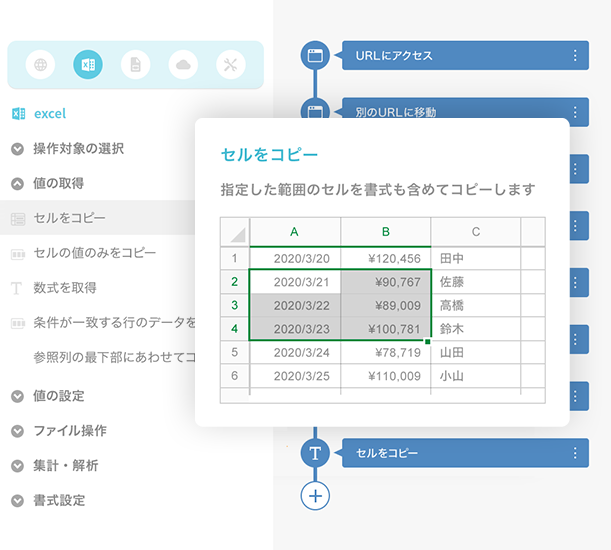Choose セルの値のみをコピー action

point(94,253)
